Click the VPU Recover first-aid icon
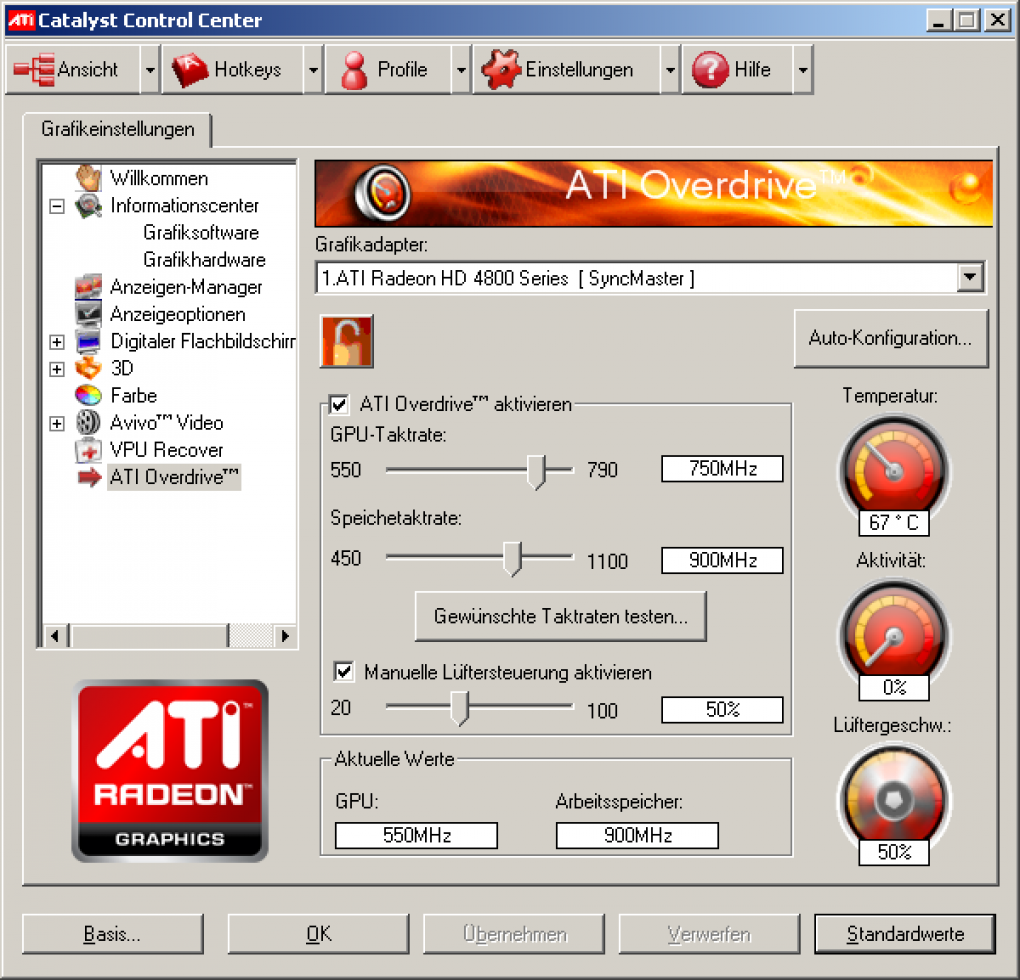The height and width of the screenshot is (980, 1020). coord(88,450)
